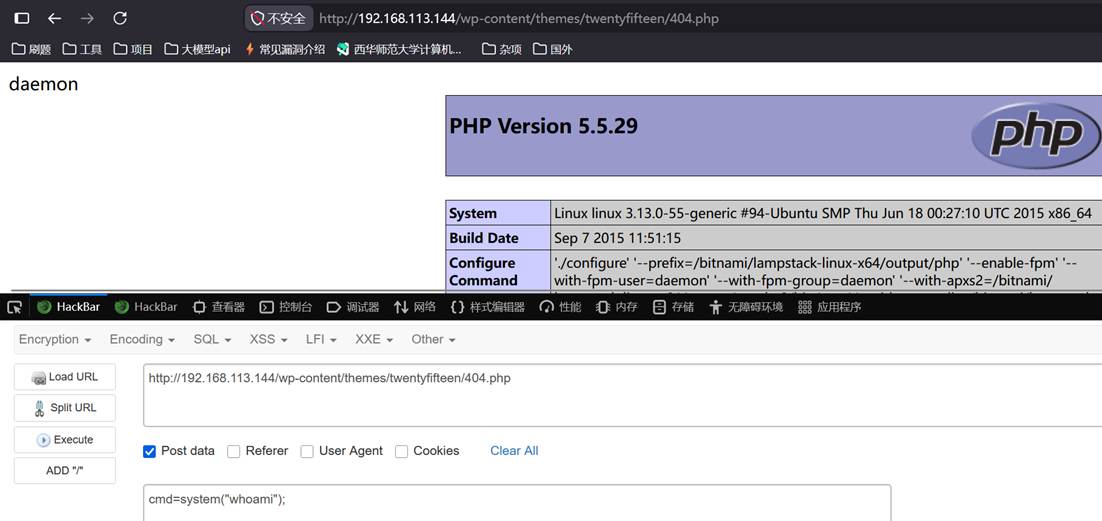Click the Execute button

(65, 439)
